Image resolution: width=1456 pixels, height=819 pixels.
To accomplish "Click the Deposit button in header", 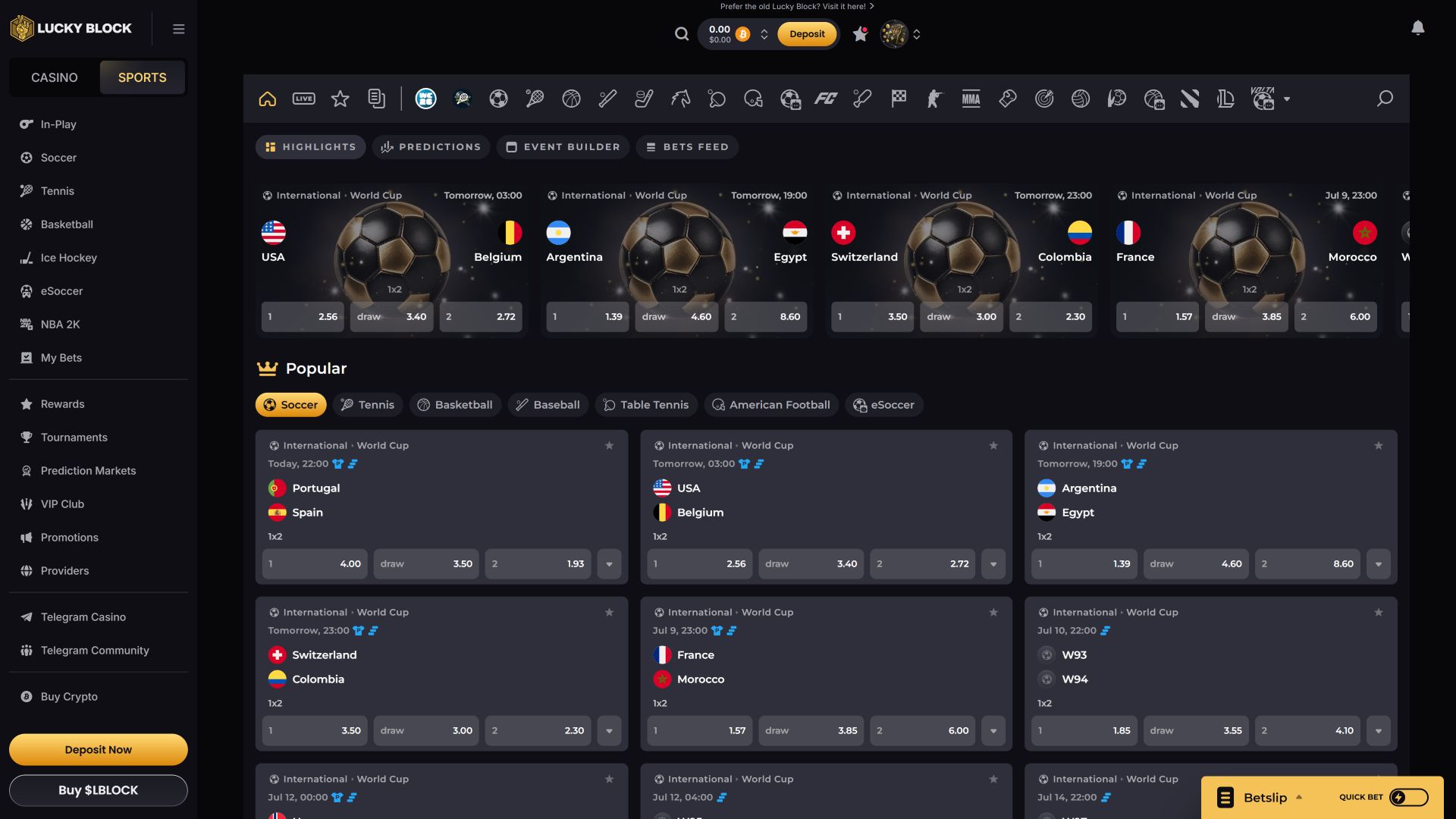I will click(x=807, y=34).
